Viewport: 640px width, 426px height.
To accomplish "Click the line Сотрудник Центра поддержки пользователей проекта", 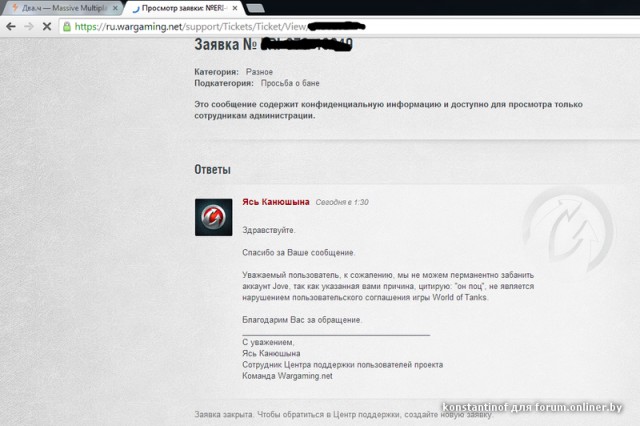I will 342,365.
